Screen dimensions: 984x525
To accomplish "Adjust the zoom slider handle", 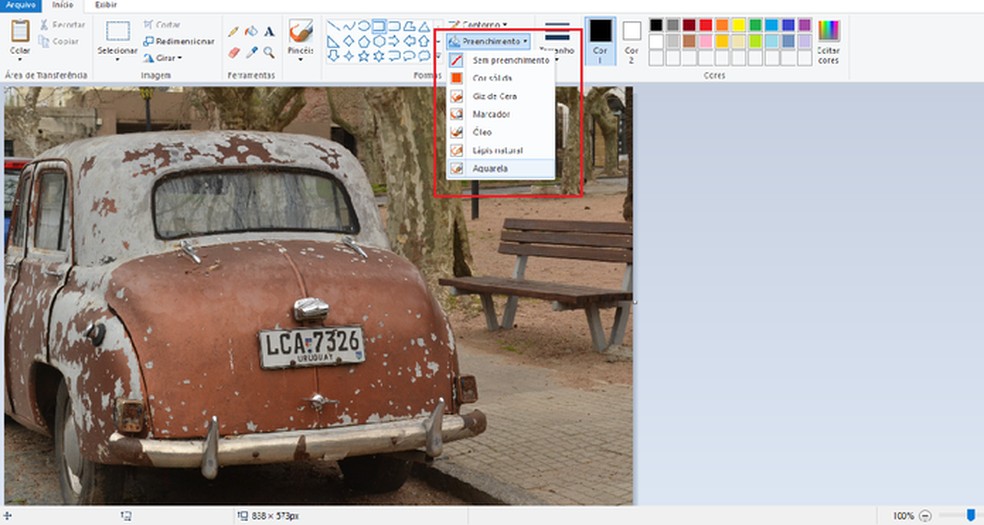I will (x=971, y=516).
